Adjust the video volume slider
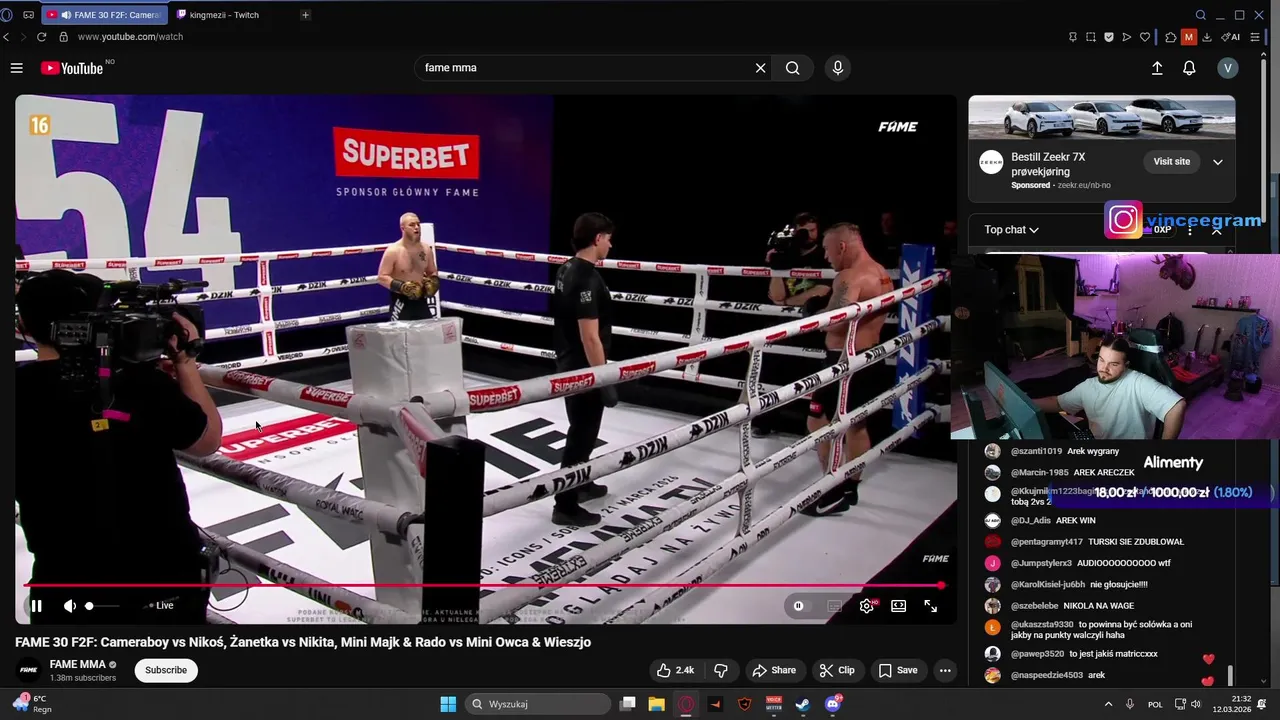This screenshot has height=720, width=1280. pyautogui.click(x=102, y=605)
